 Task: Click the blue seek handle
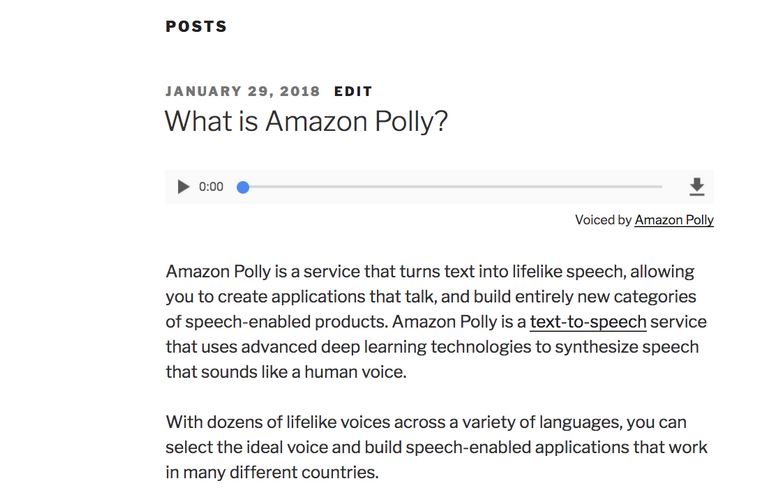click(x=243, y=187)
